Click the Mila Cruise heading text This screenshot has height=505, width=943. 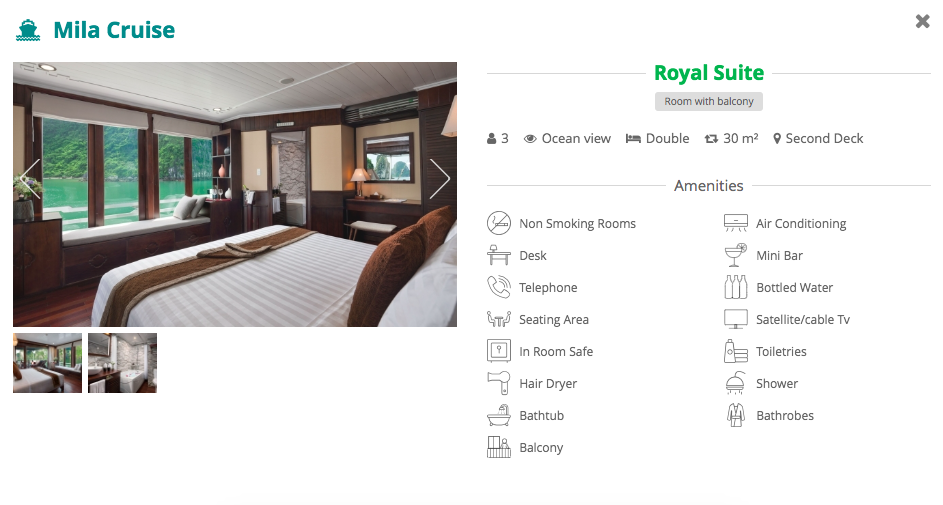[114, 30]
